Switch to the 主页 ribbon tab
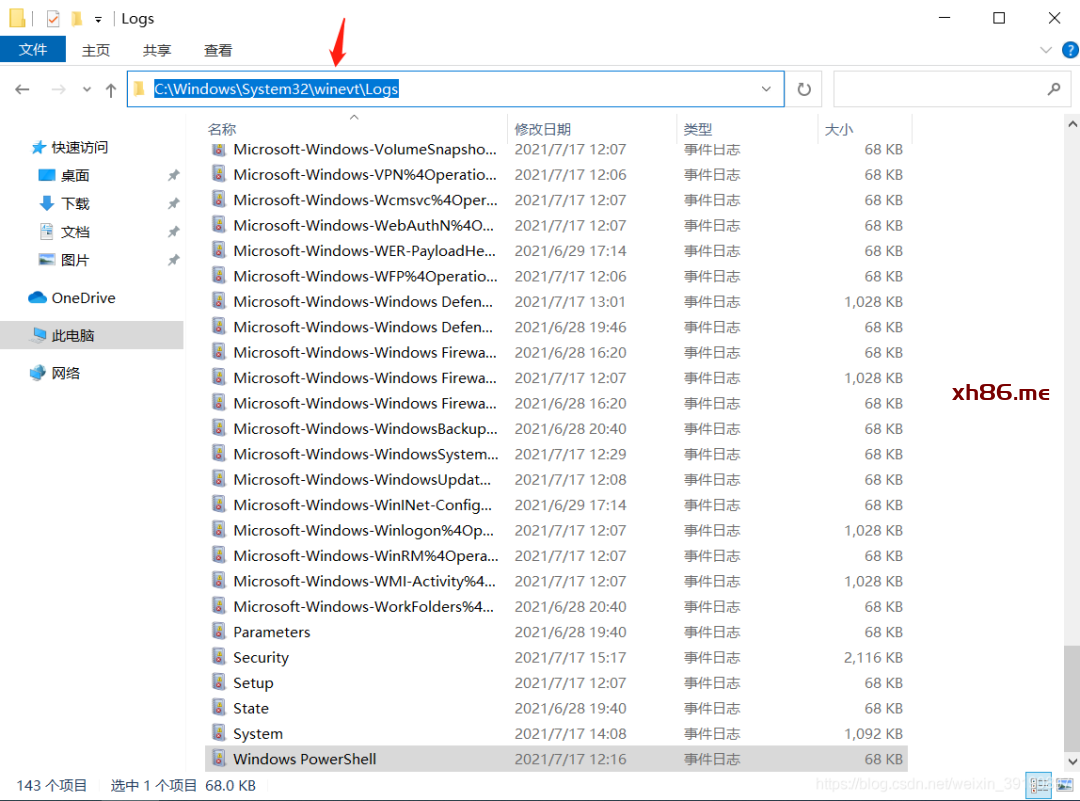The image size is (1080, 801). pos(96,50)
